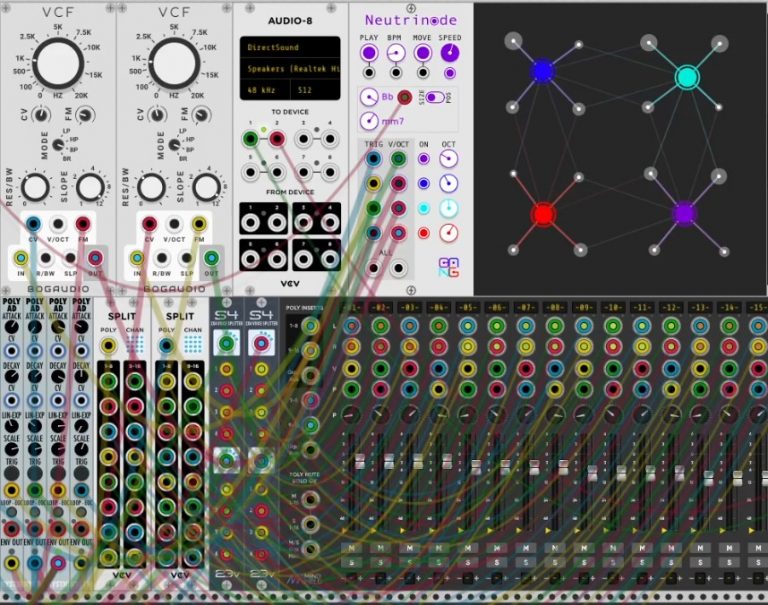Flip the SIZE/POS switch in Neutrinode
The width and height of the screenshot is (768, 605).
pos(434,97)
